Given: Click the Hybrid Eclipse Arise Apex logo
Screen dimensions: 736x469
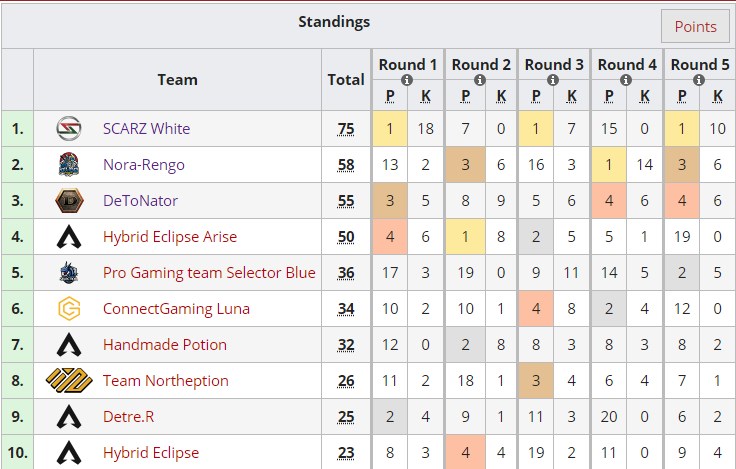Looking at the screenshot, I should tap(69, 237).
